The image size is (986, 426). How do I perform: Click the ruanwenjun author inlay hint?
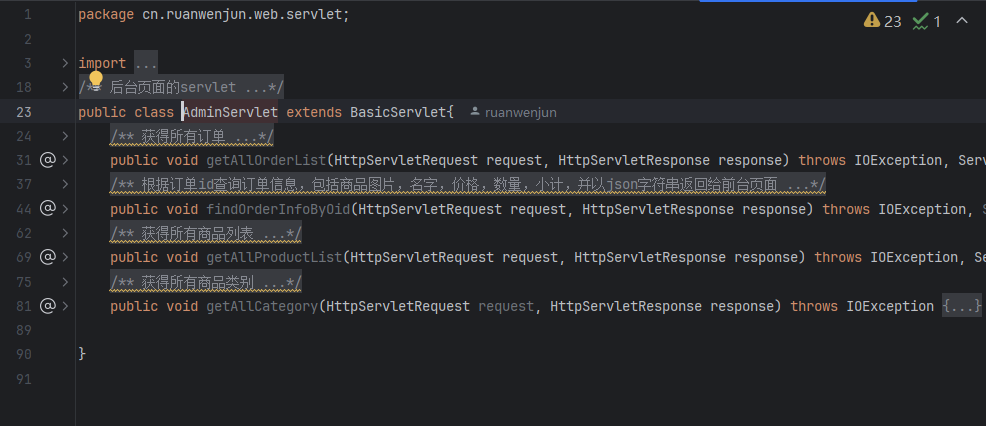click(x=520, y=113)
